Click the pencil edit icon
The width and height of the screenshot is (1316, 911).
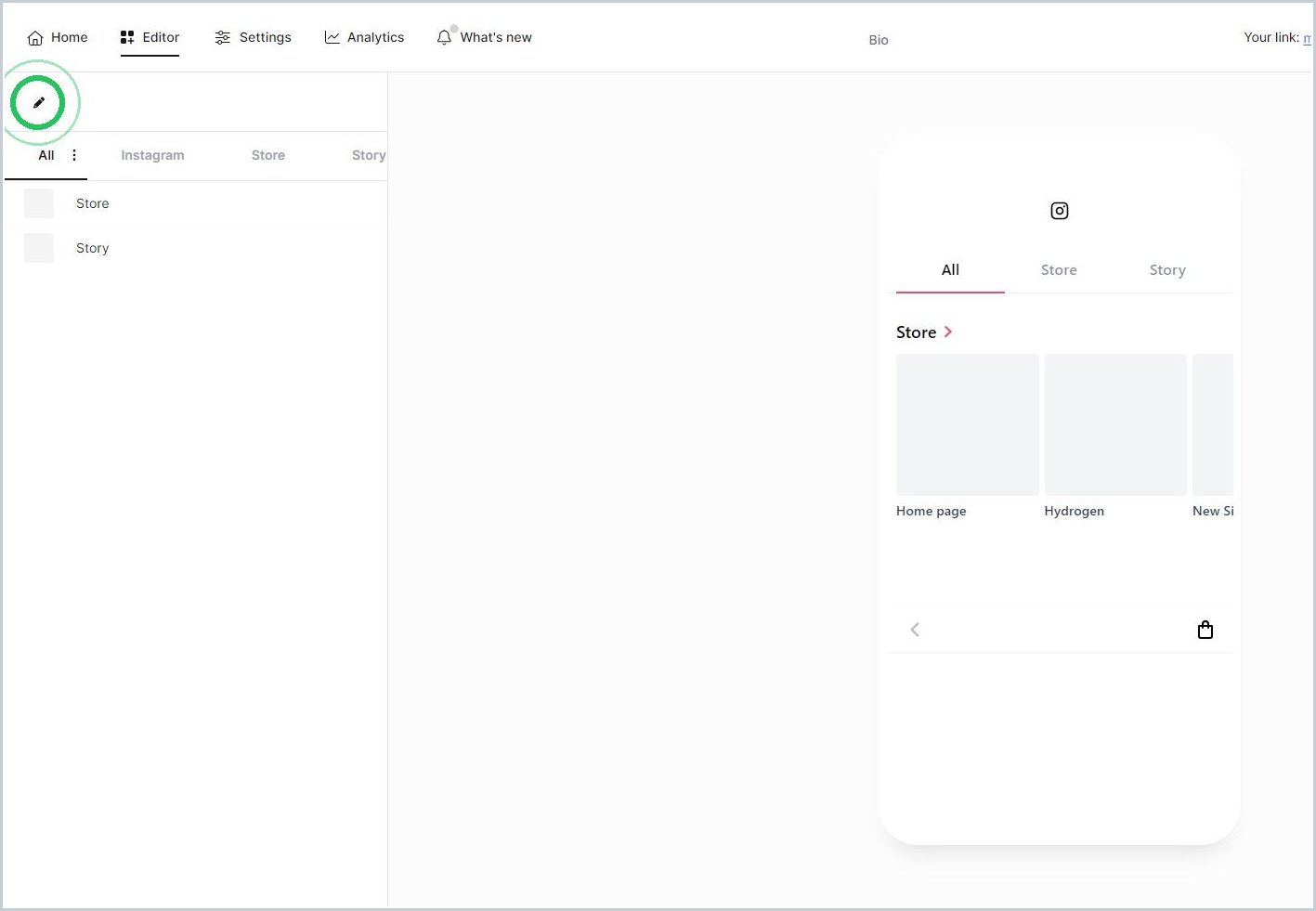39,102
